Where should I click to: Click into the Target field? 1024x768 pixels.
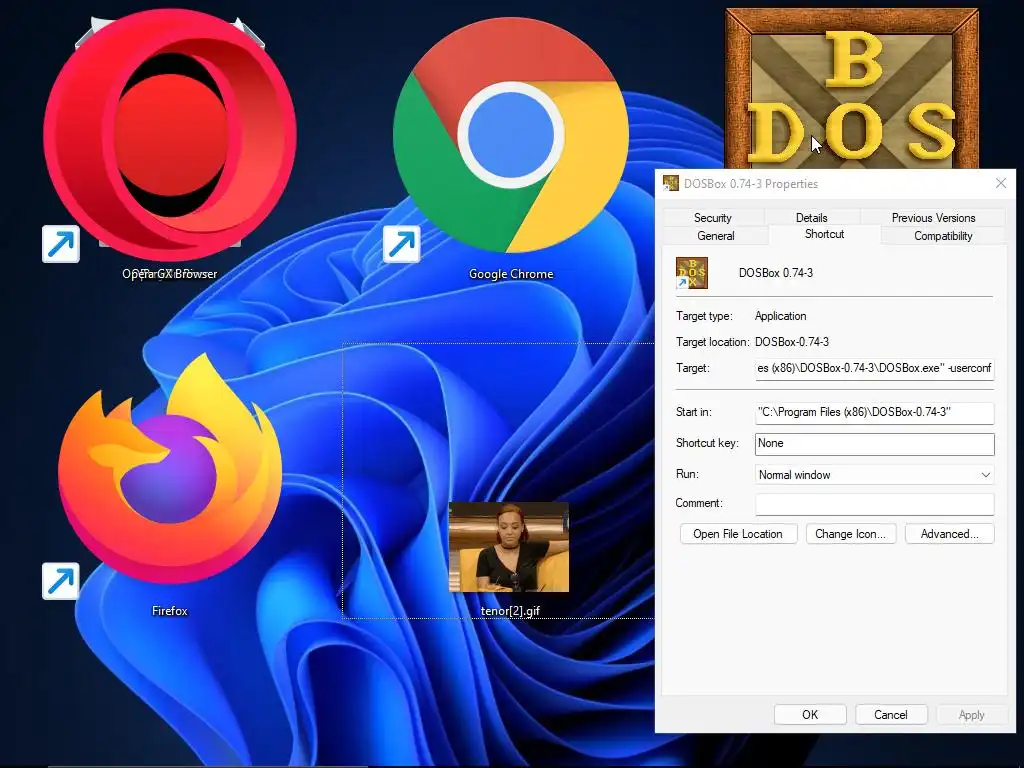[x=874, y=368]
